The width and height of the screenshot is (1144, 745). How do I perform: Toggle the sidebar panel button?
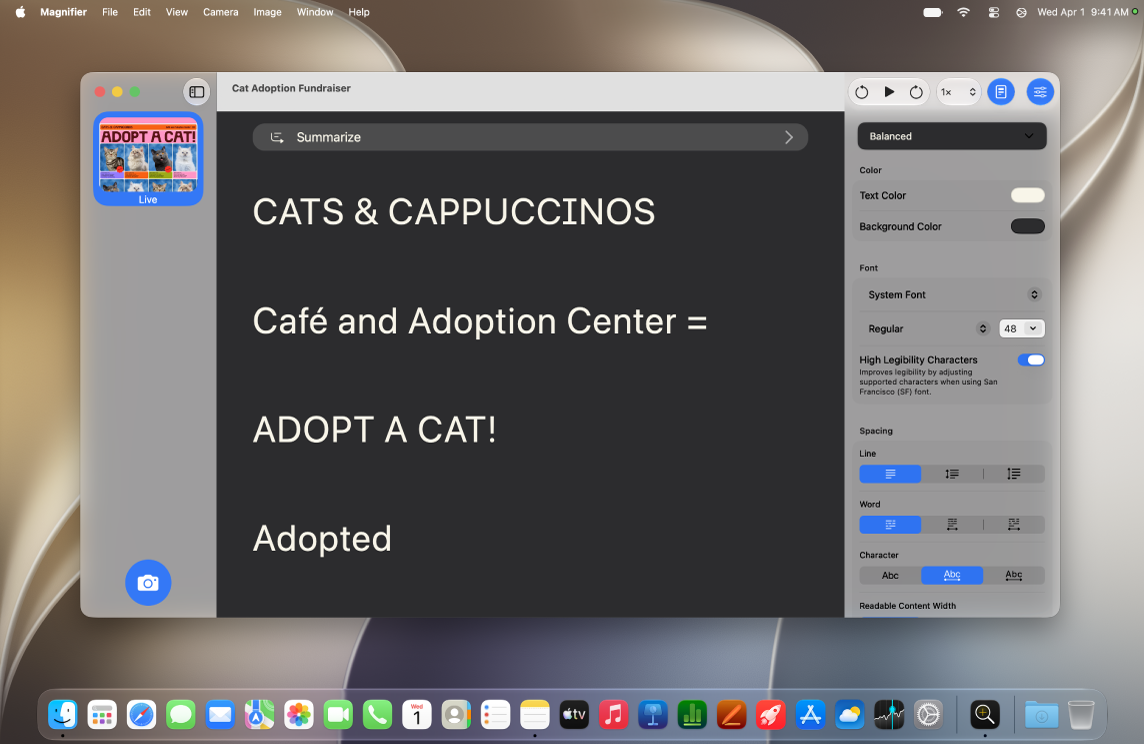click(x=196, y=92)
